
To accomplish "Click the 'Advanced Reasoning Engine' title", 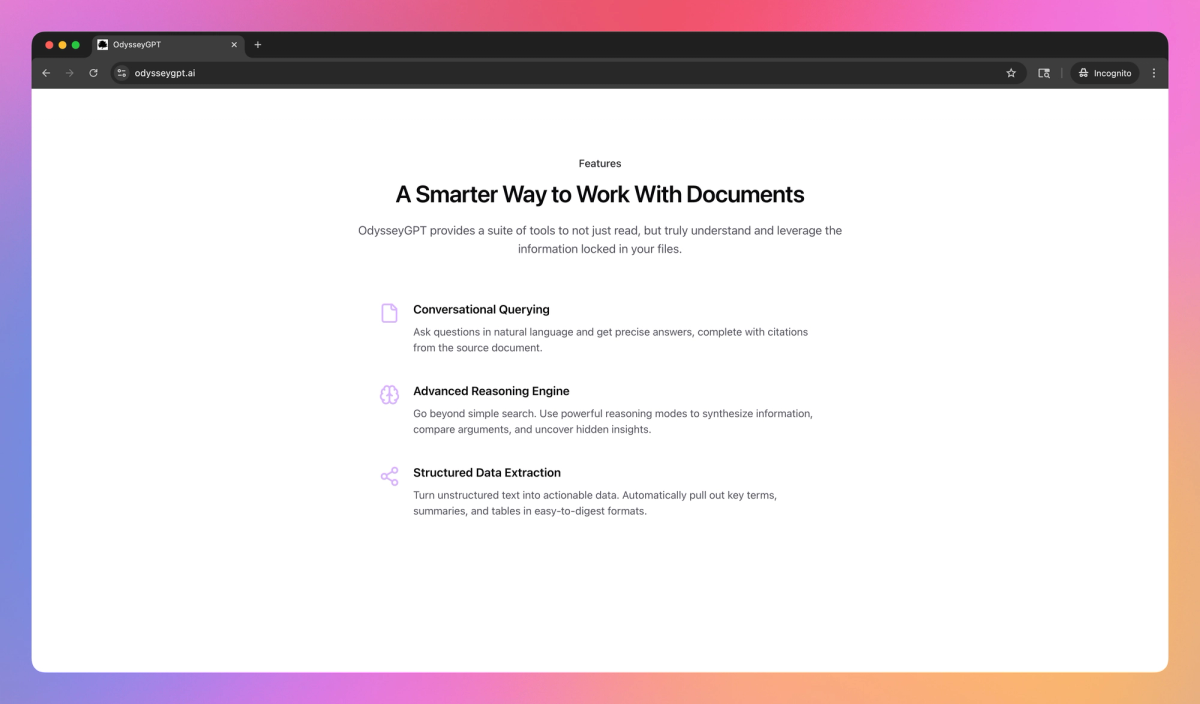I will click(x=491, y=391).
